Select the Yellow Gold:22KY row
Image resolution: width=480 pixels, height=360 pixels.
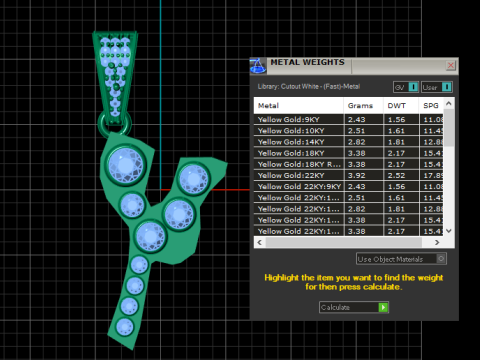349,175
